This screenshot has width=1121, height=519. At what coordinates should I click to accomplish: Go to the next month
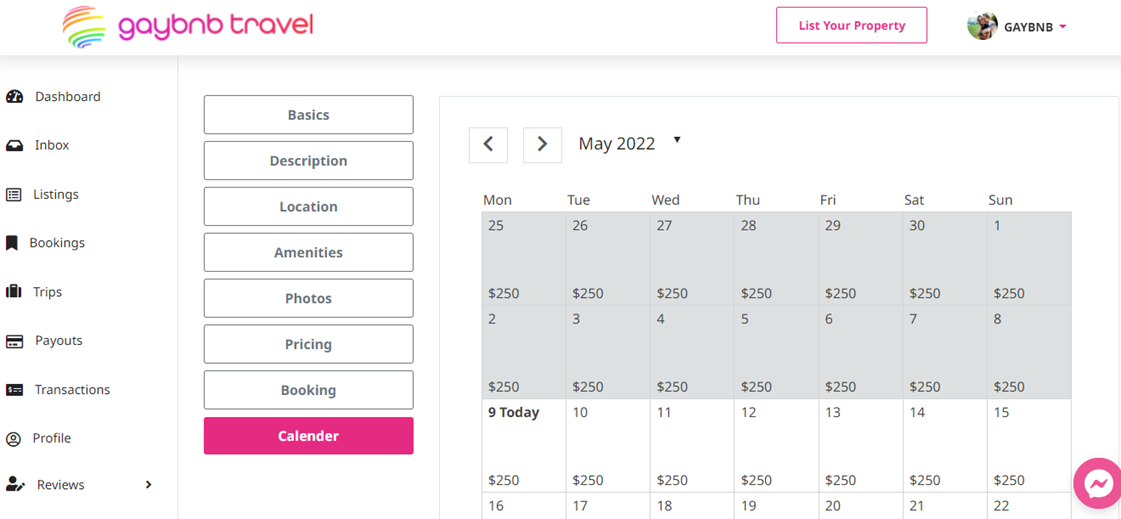(542, 144)
